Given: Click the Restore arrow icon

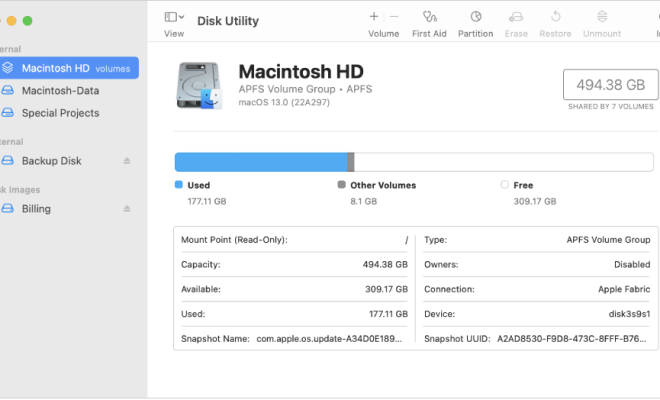Looking at the screenshot, I should [556, 17].
